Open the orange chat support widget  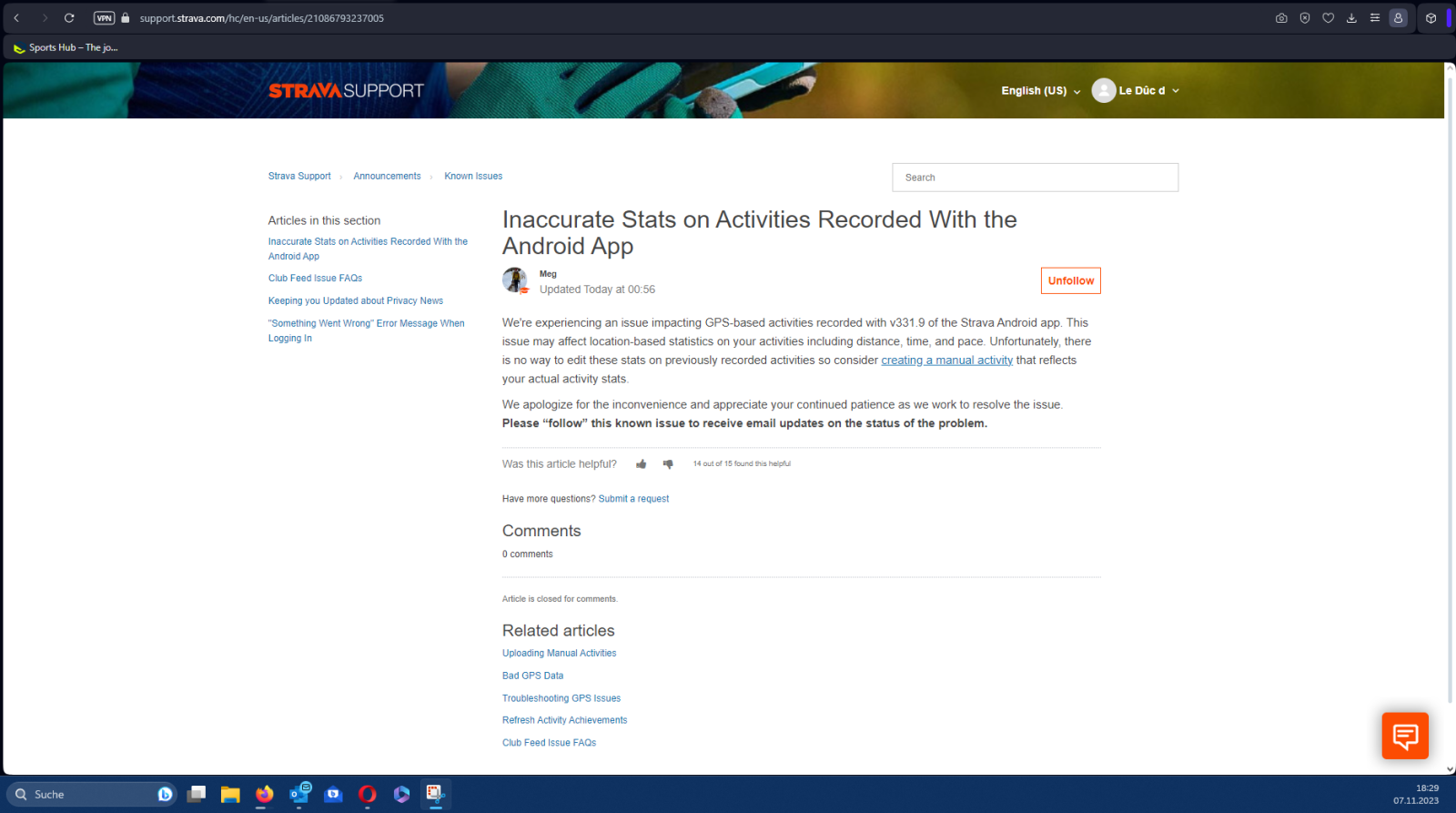(x=1405, y=736)
